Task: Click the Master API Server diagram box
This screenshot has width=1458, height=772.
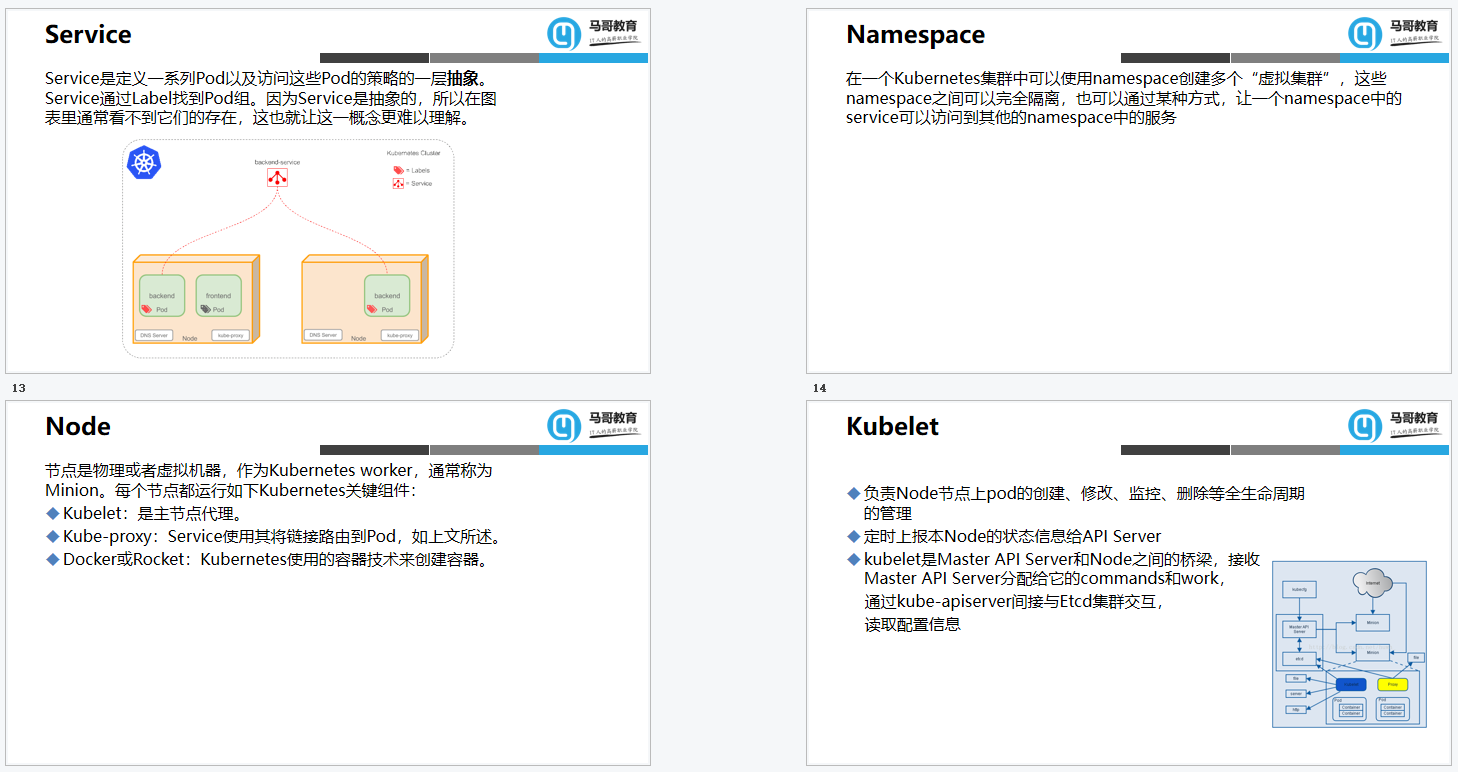Action: [1299, 629]
